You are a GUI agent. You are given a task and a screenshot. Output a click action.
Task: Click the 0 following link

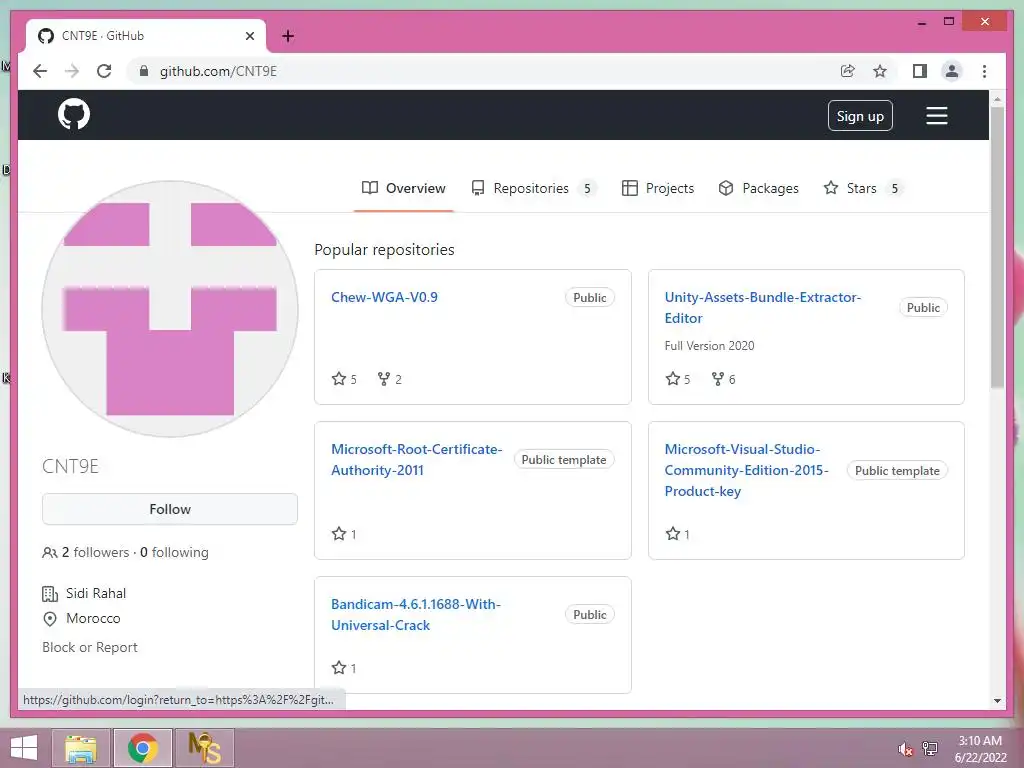(x=174, y=552)
